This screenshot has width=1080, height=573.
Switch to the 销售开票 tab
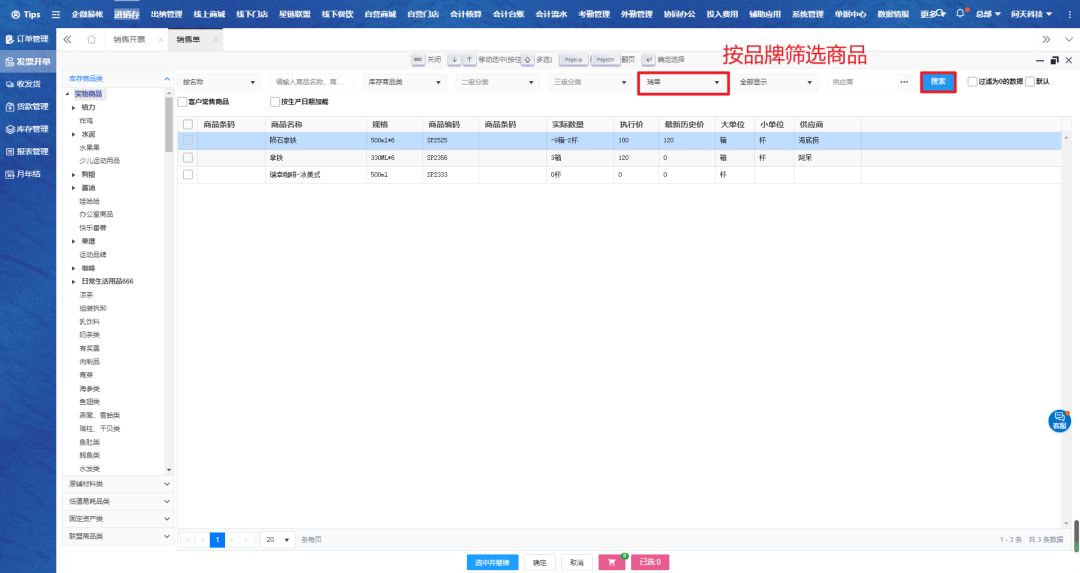(129, 39)
